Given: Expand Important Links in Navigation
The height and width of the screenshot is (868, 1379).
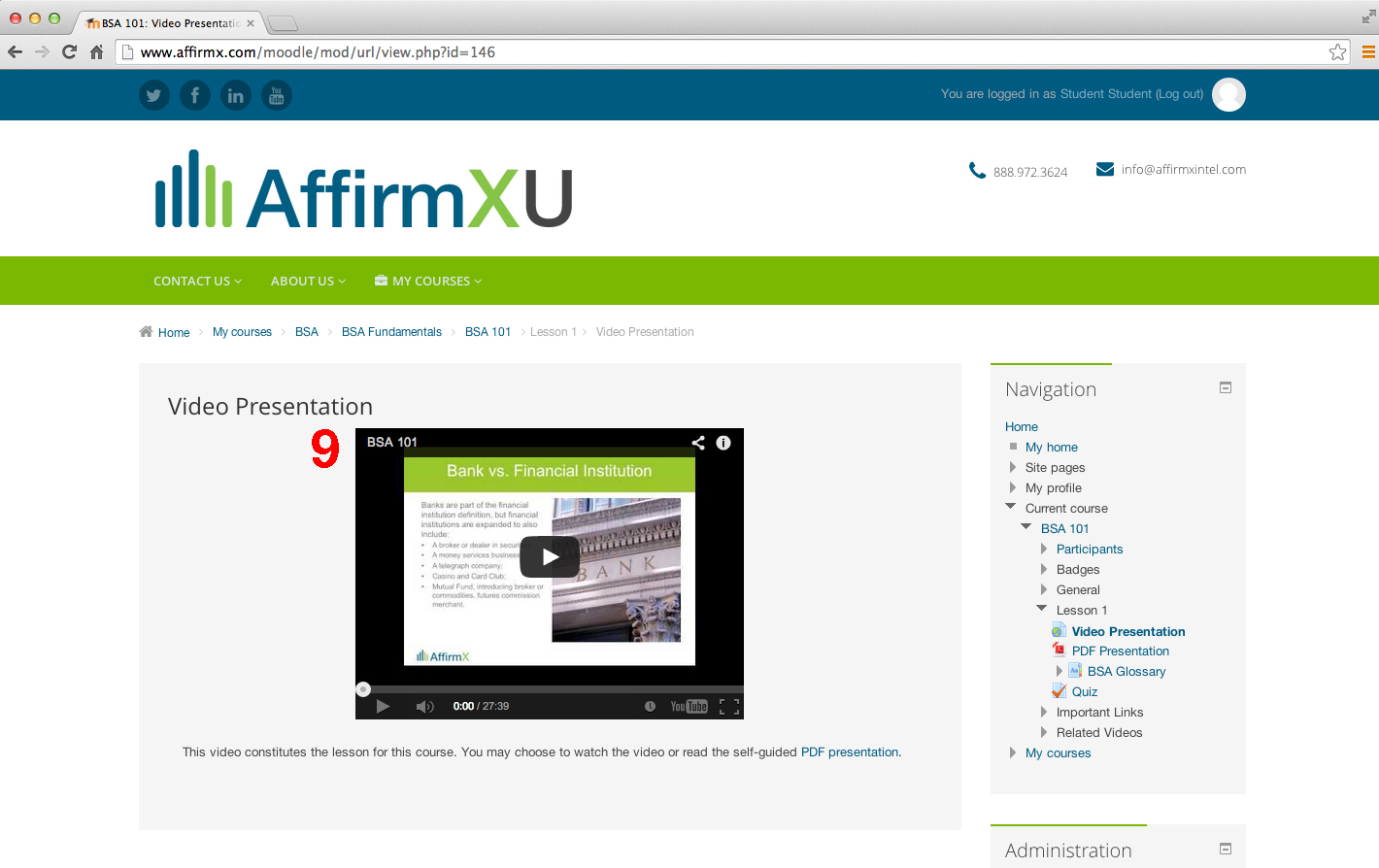Looking at the screenshot, I should [x=1044, y=712].
